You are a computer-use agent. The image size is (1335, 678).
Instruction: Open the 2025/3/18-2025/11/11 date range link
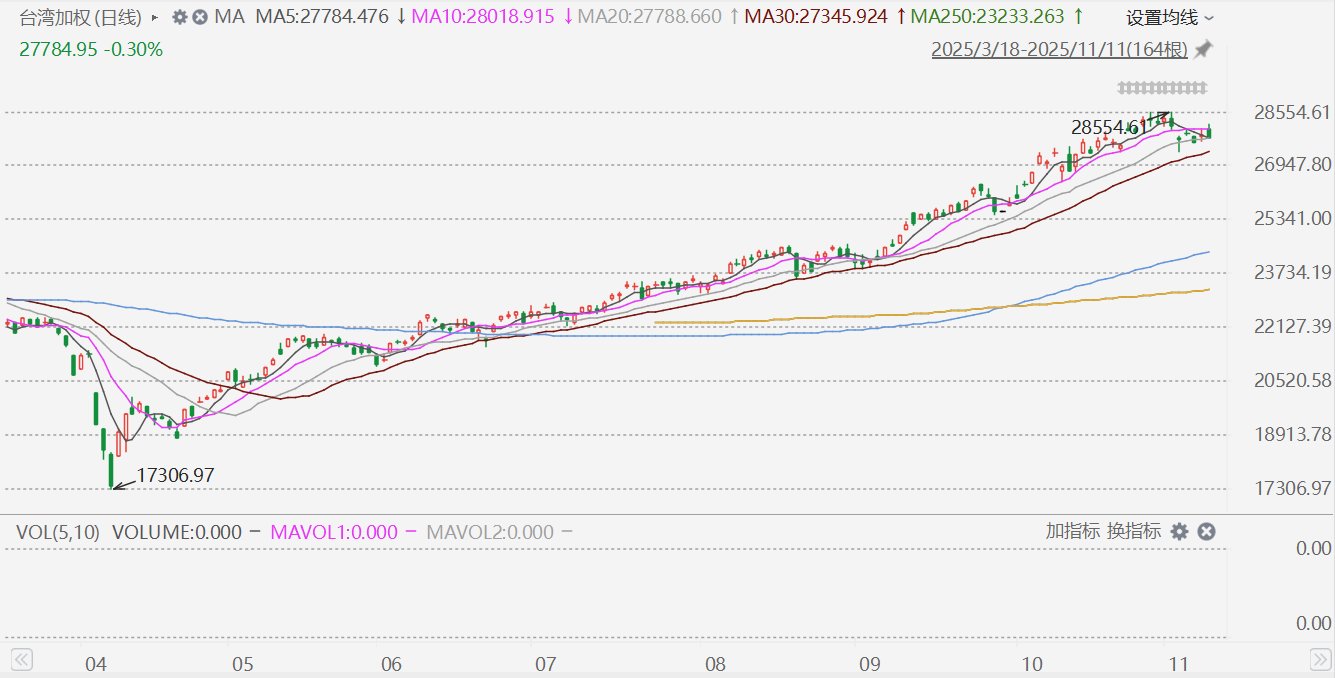1059,49
